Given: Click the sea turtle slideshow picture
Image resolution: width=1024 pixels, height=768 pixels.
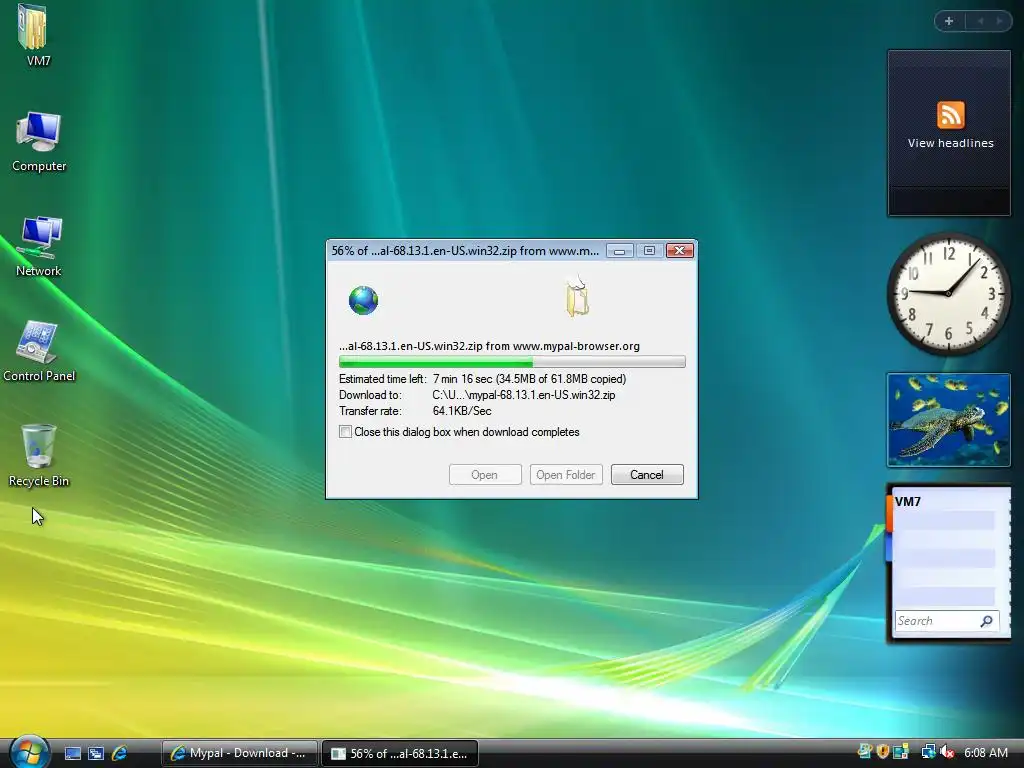Looking at the screenshot, I should (x=948, y=420).
